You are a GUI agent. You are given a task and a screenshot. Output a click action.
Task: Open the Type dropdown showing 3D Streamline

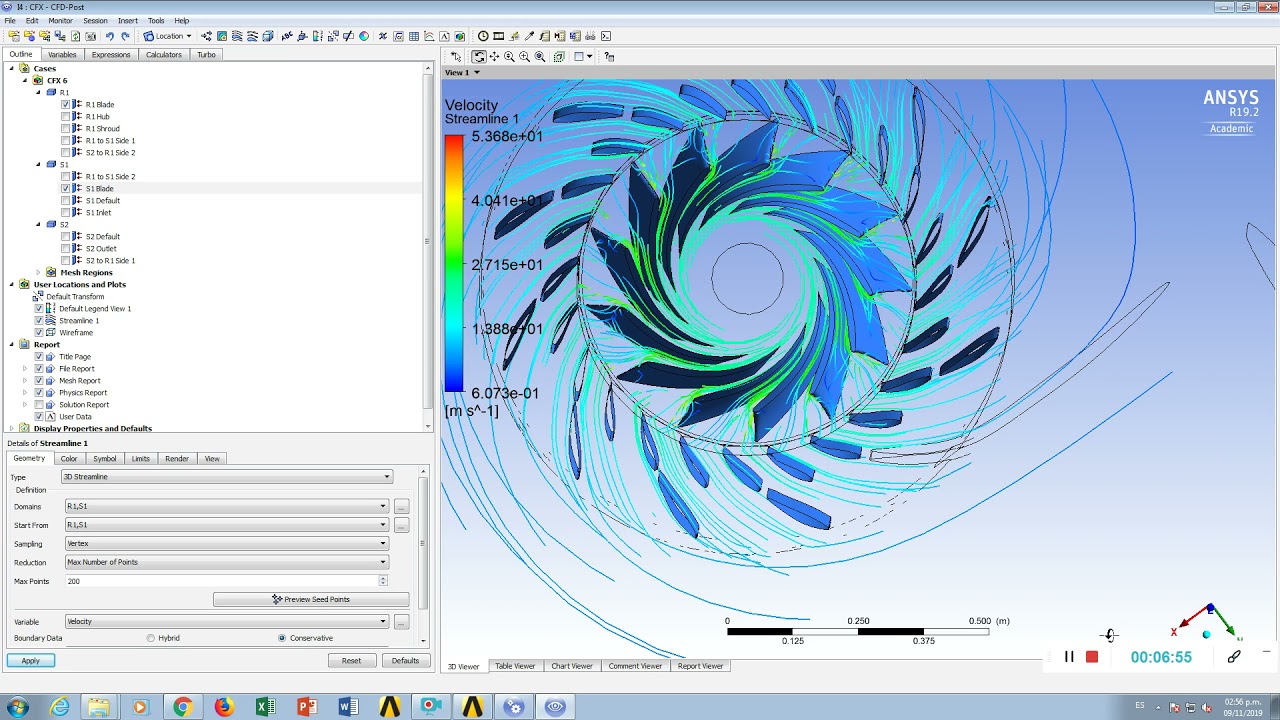point(227,477)
